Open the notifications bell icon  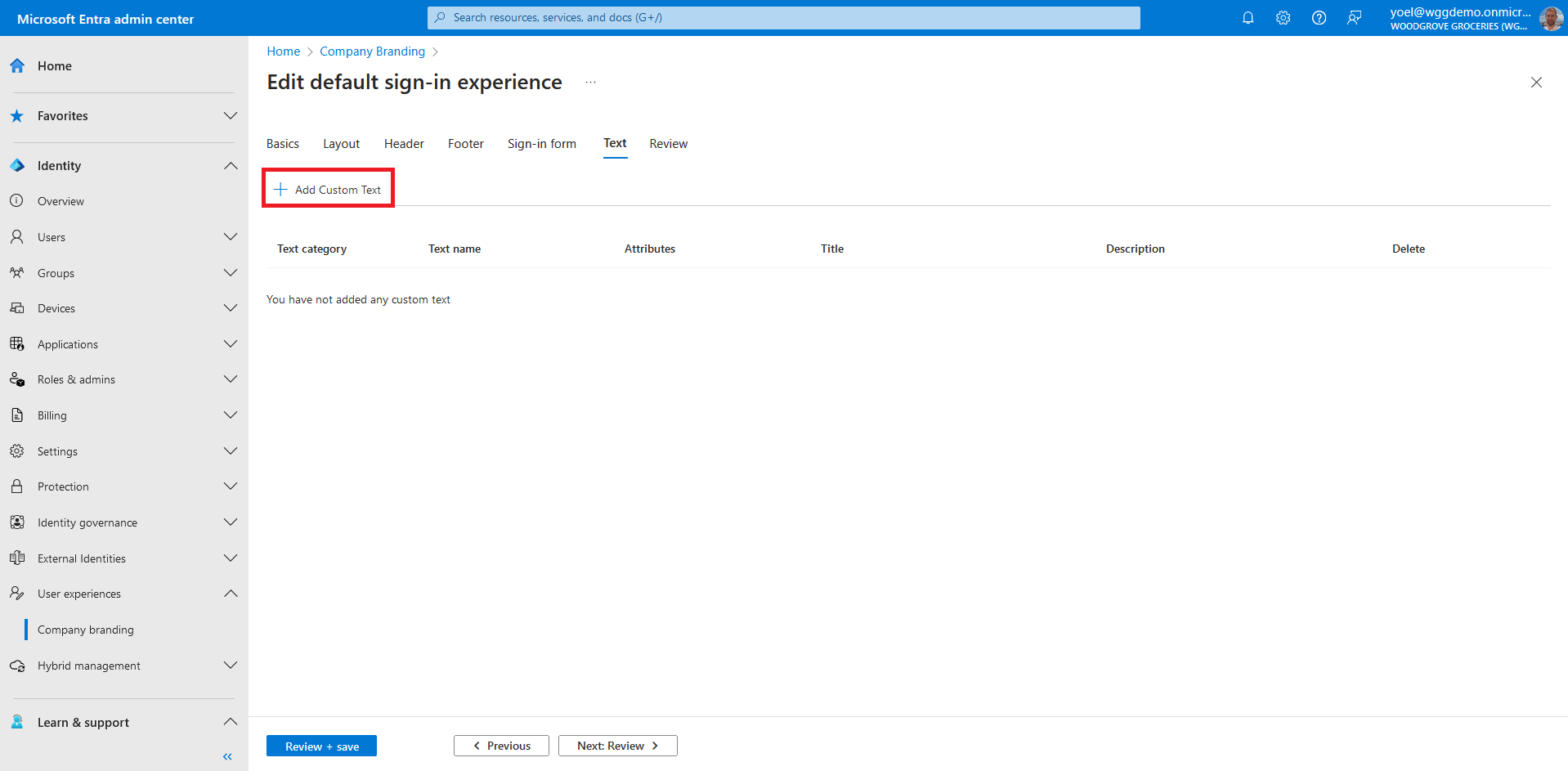point(1248,18)
